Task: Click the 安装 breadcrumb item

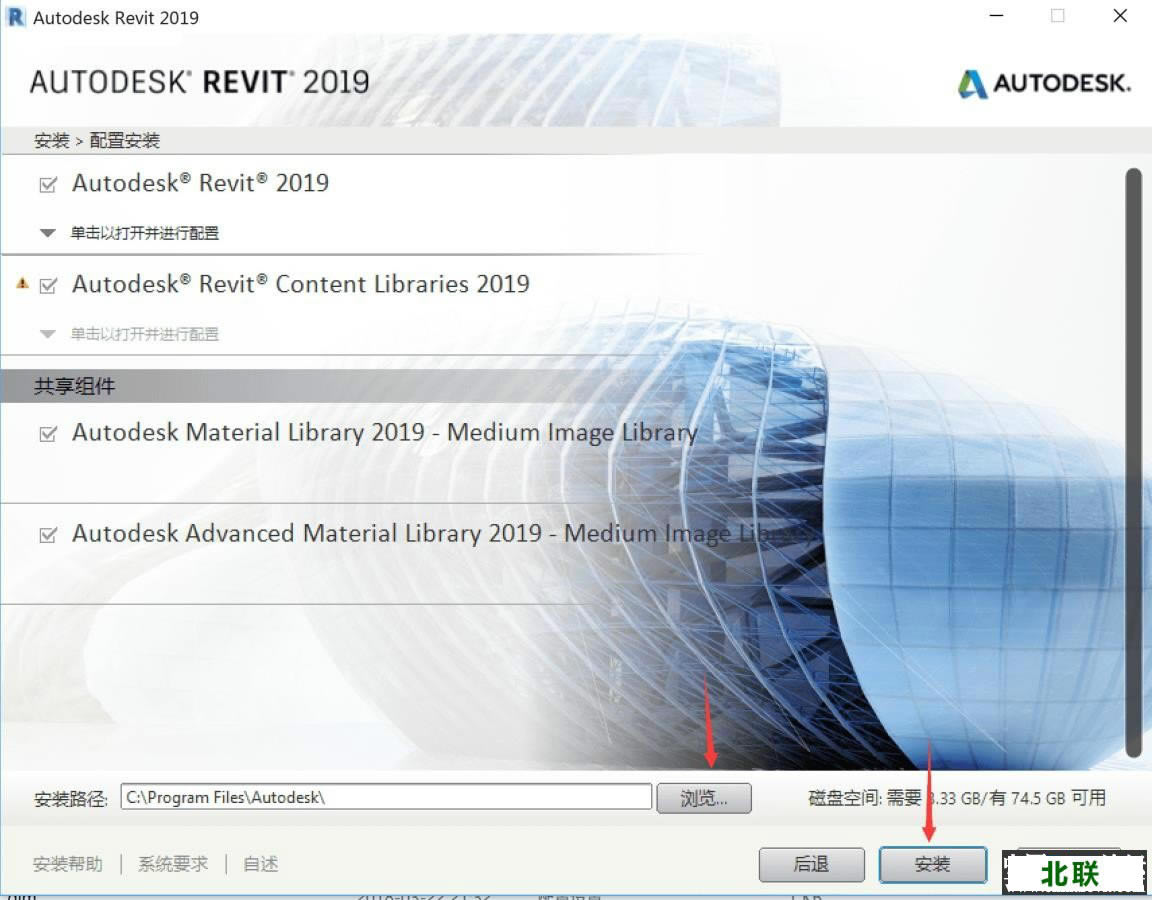Action: 51,140
